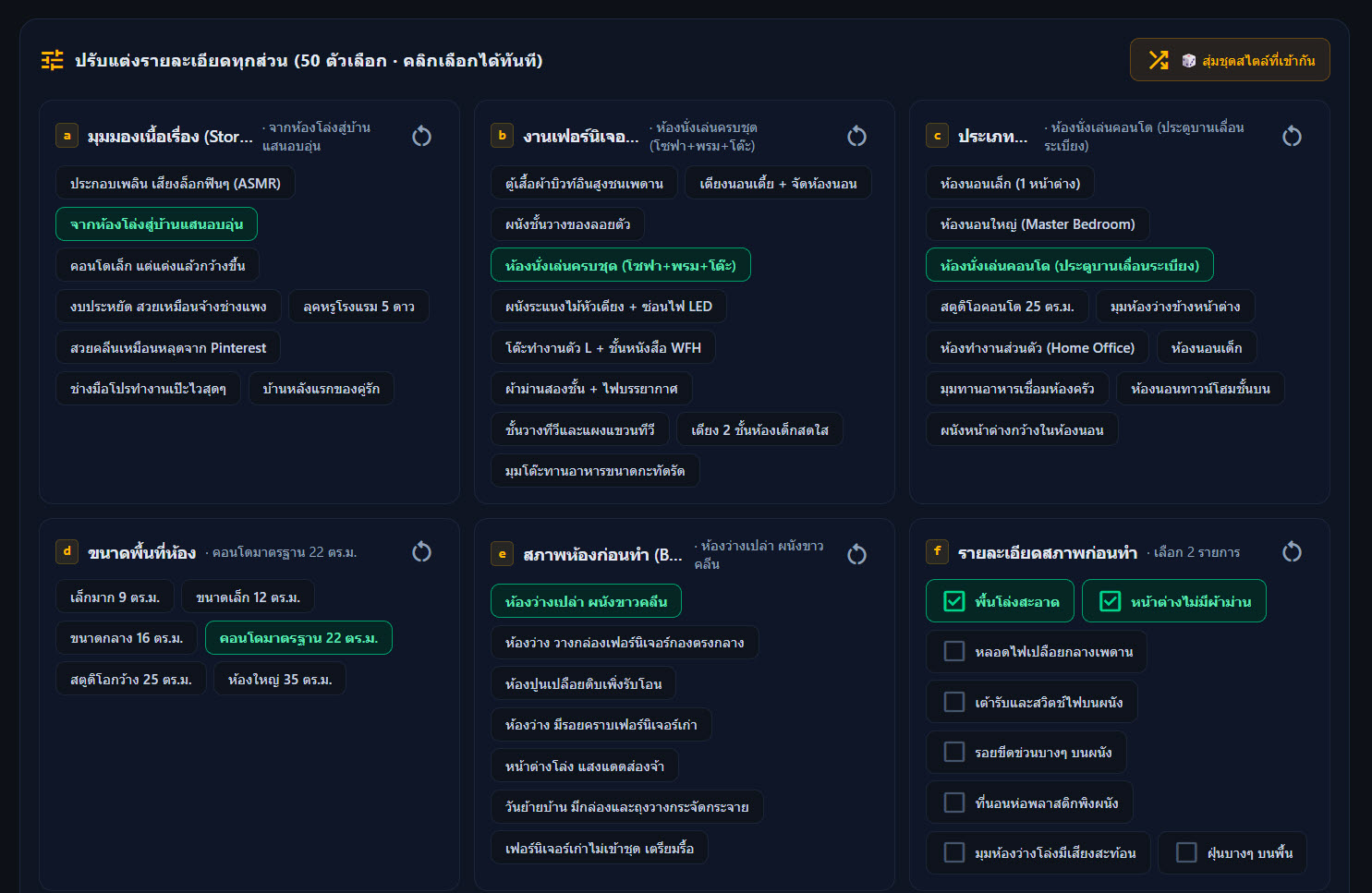Choose the Pinterest style option

coord(168,347)
